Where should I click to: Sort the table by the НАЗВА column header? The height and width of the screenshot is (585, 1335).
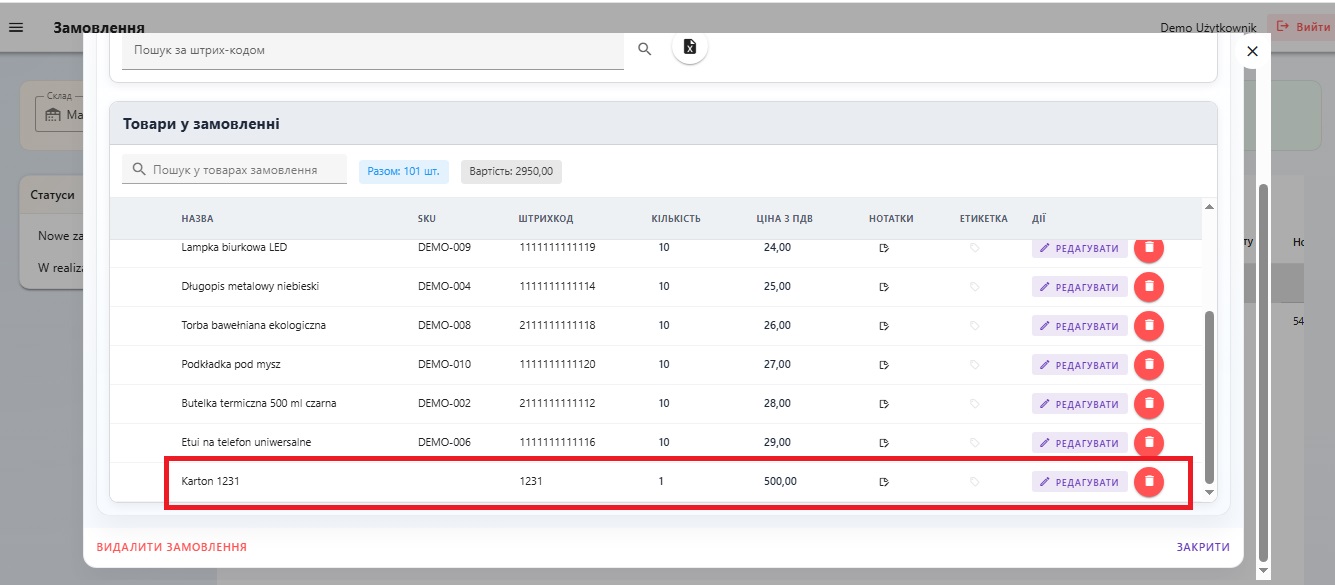tap(197, 218)
